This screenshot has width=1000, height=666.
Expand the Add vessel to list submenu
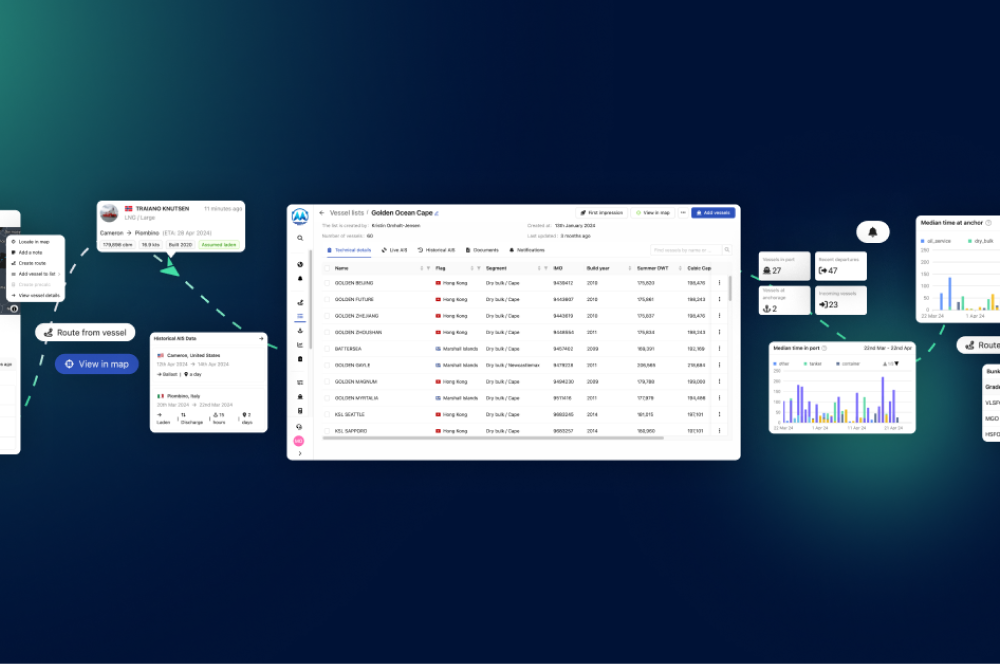coord(37,273)
